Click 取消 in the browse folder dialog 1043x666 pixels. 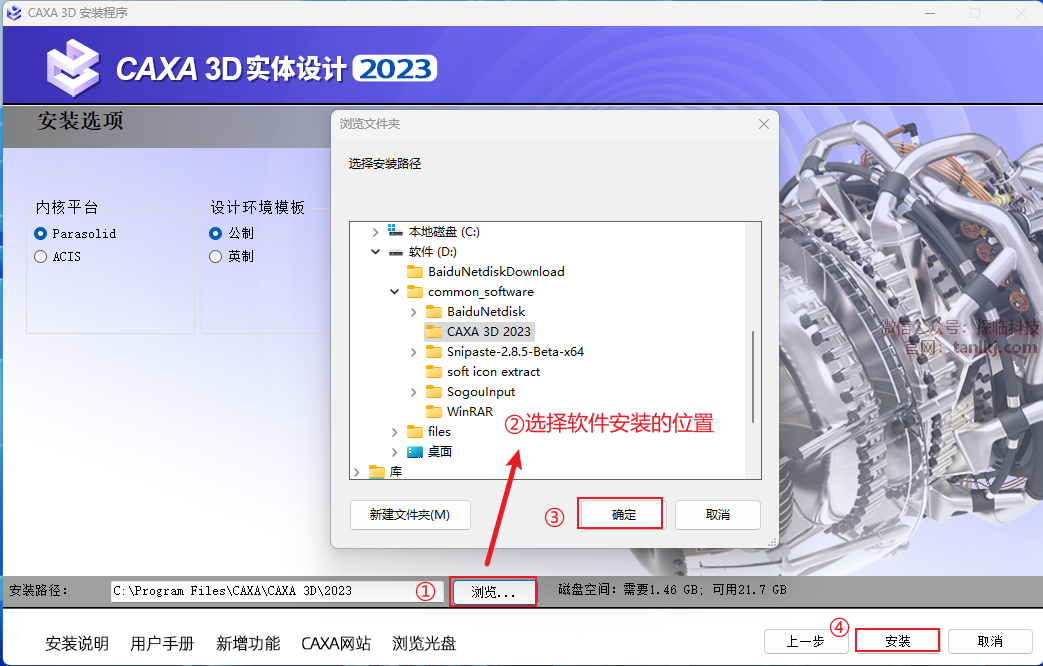coord(718,515)
